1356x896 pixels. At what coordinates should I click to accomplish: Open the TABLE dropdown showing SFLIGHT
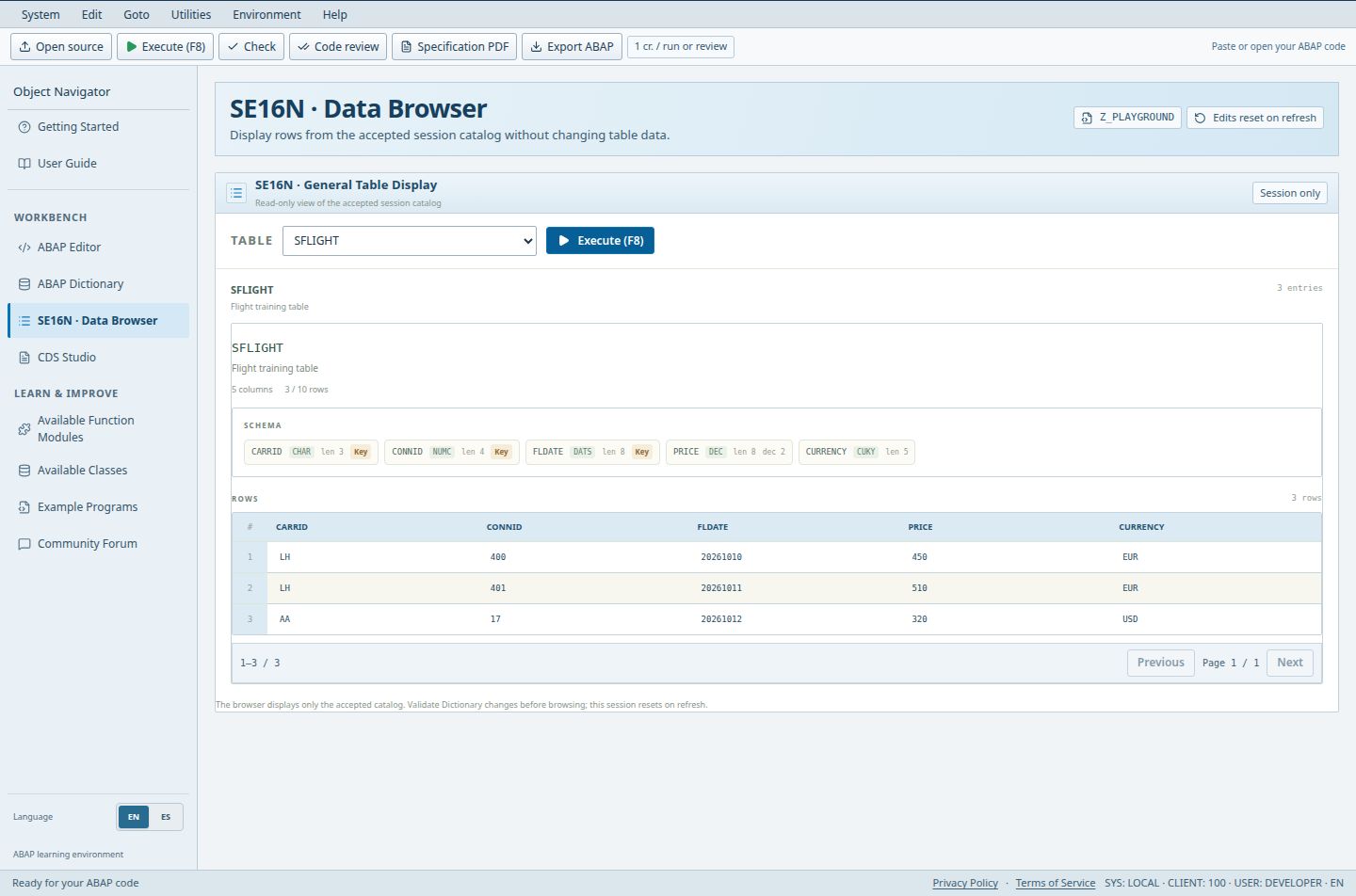tap(410, 241)
